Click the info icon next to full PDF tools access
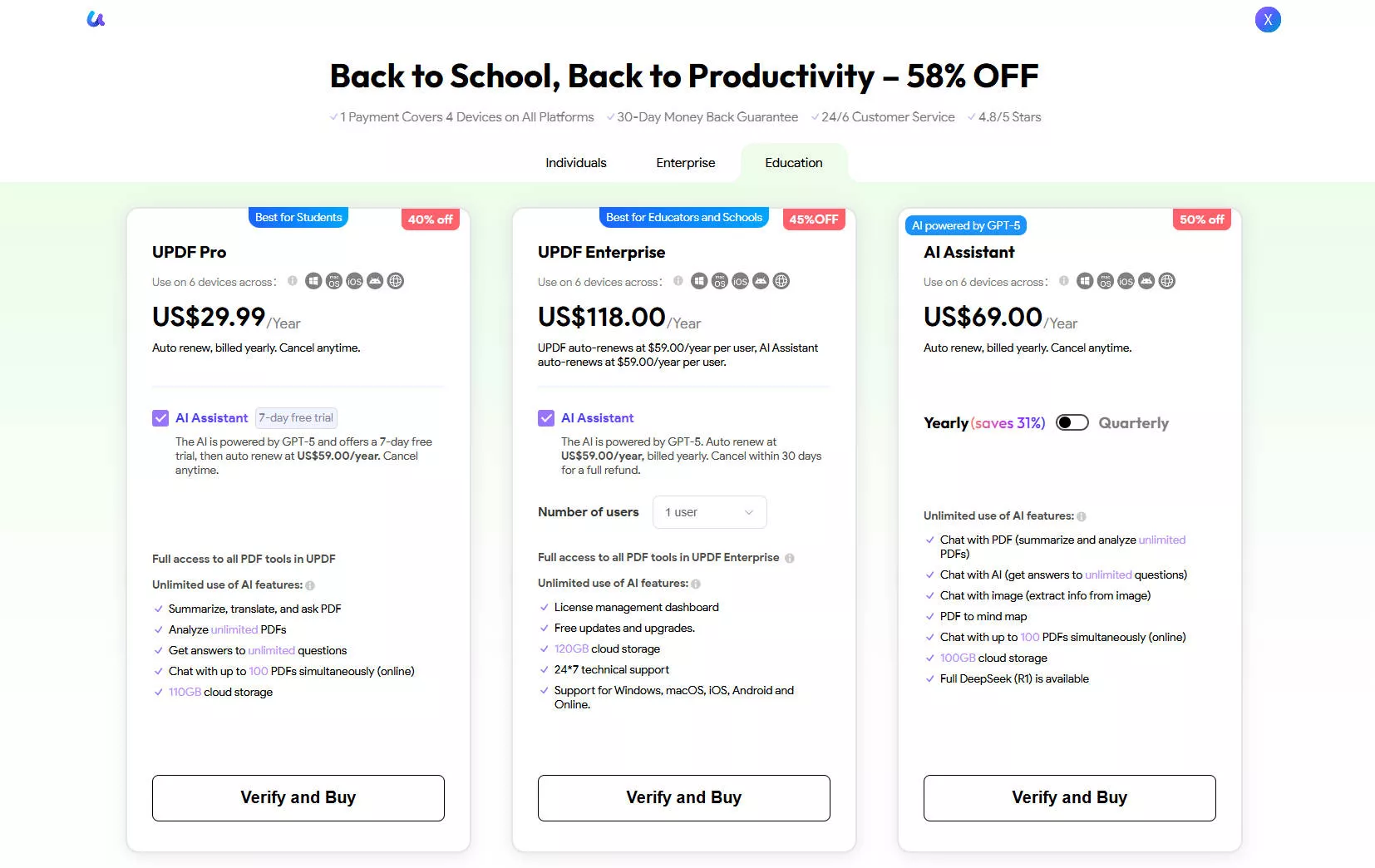1375x868 pixels. (789, 558)
